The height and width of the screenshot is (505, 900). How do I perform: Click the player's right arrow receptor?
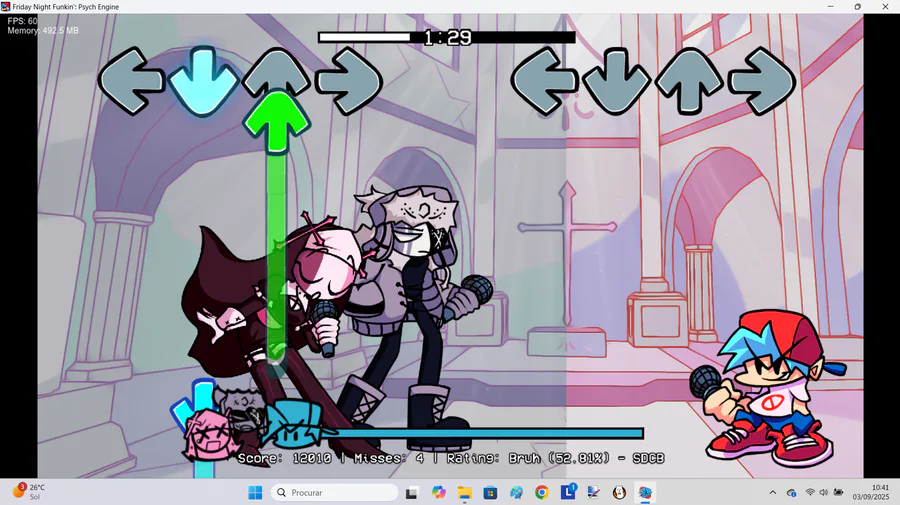pyautogui.click(x=762, y=81)
